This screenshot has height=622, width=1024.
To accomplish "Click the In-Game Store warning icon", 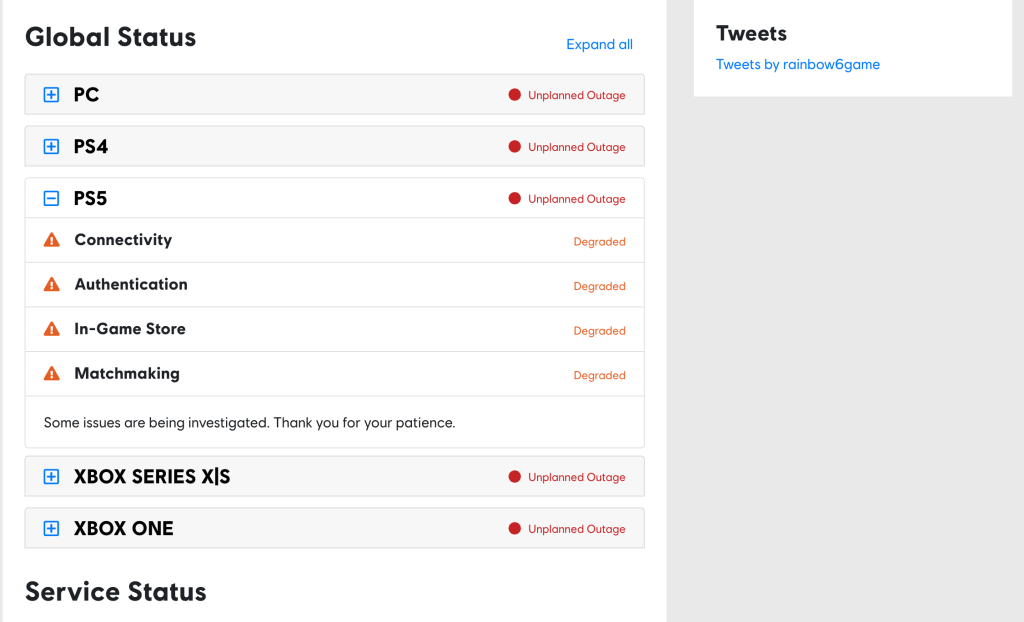I will pyautogui.click(x=52, y=329).
